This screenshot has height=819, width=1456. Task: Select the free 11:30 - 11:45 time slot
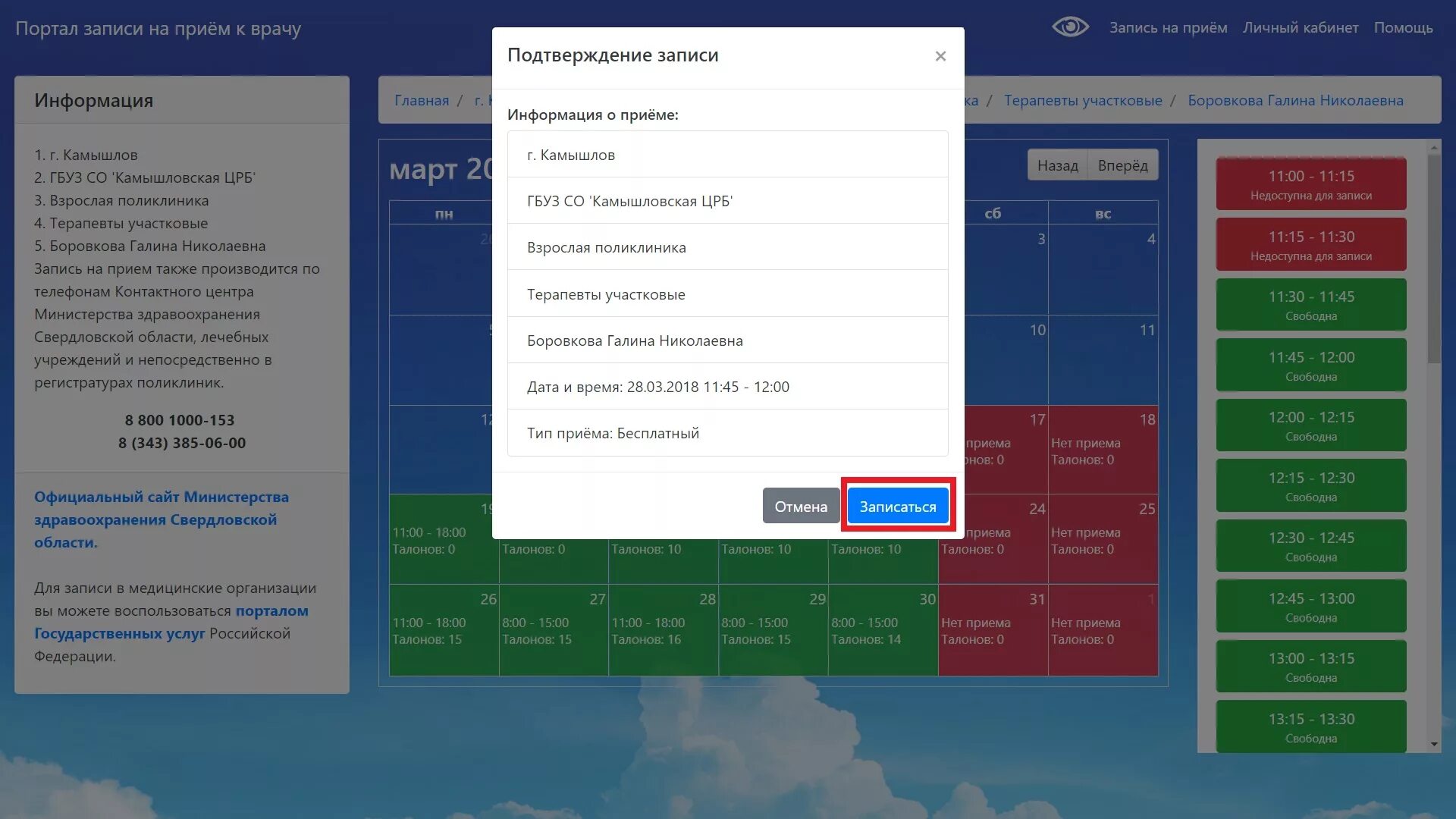[1311, 305]
